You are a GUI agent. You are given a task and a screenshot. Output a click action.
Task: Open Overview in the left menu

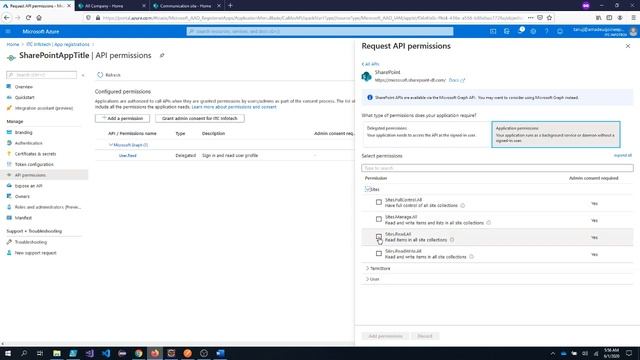pyautogui.click(x=24, y=87)
